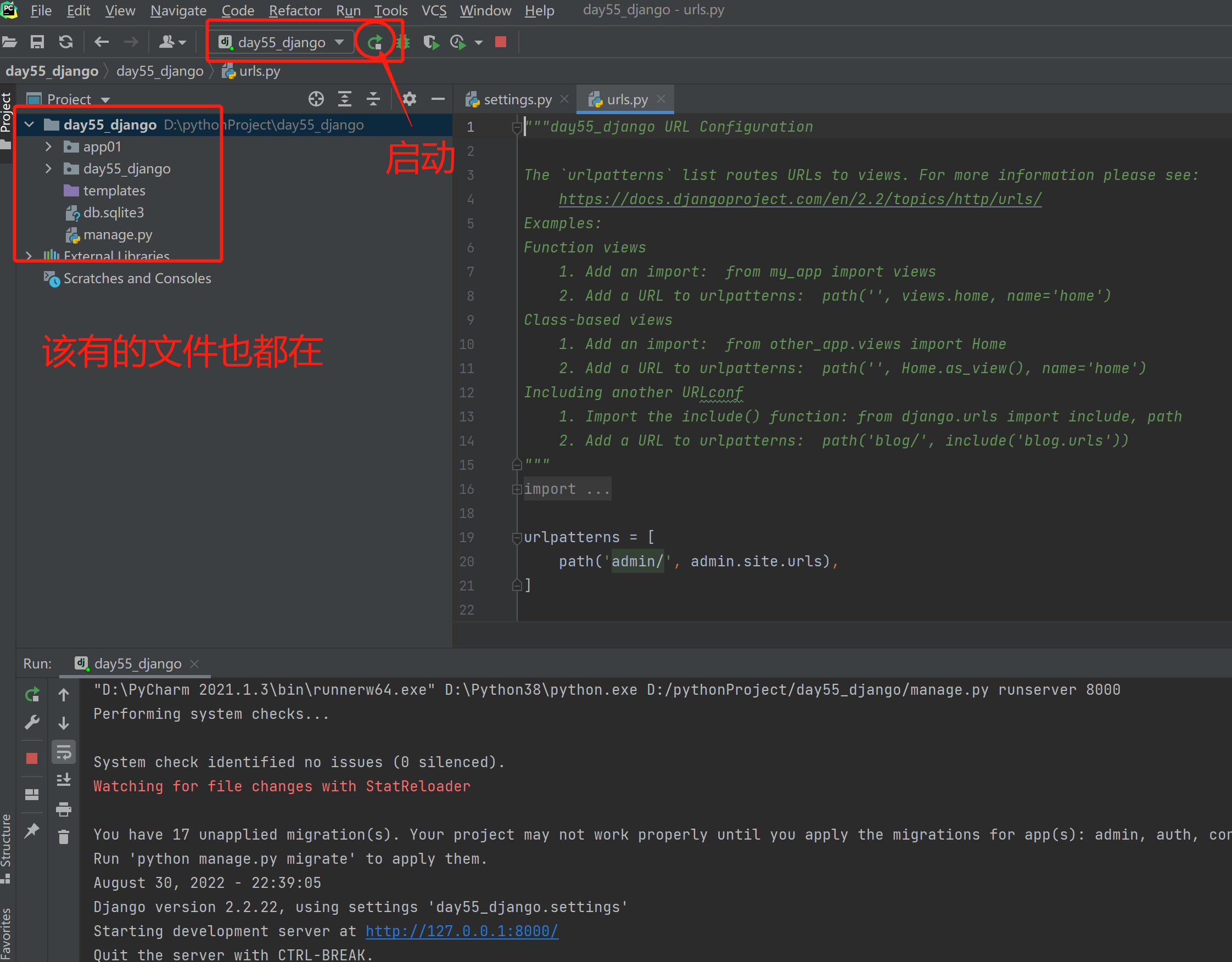1232x962 pixels.
Task: Debug day55_django bug icon
Action: pyautogui.click(x=403, y=42)
